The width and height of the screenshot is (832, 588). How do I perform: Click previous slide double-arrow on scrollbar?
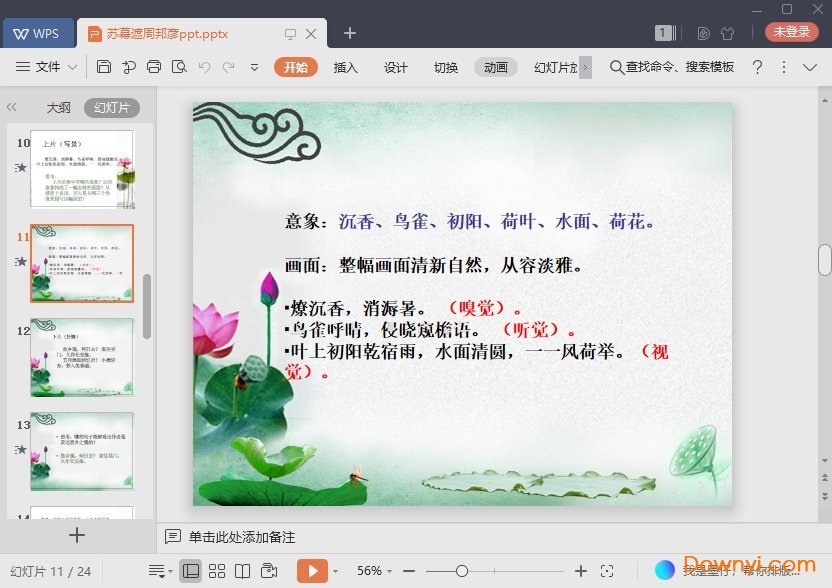click(x=825, y=477)
